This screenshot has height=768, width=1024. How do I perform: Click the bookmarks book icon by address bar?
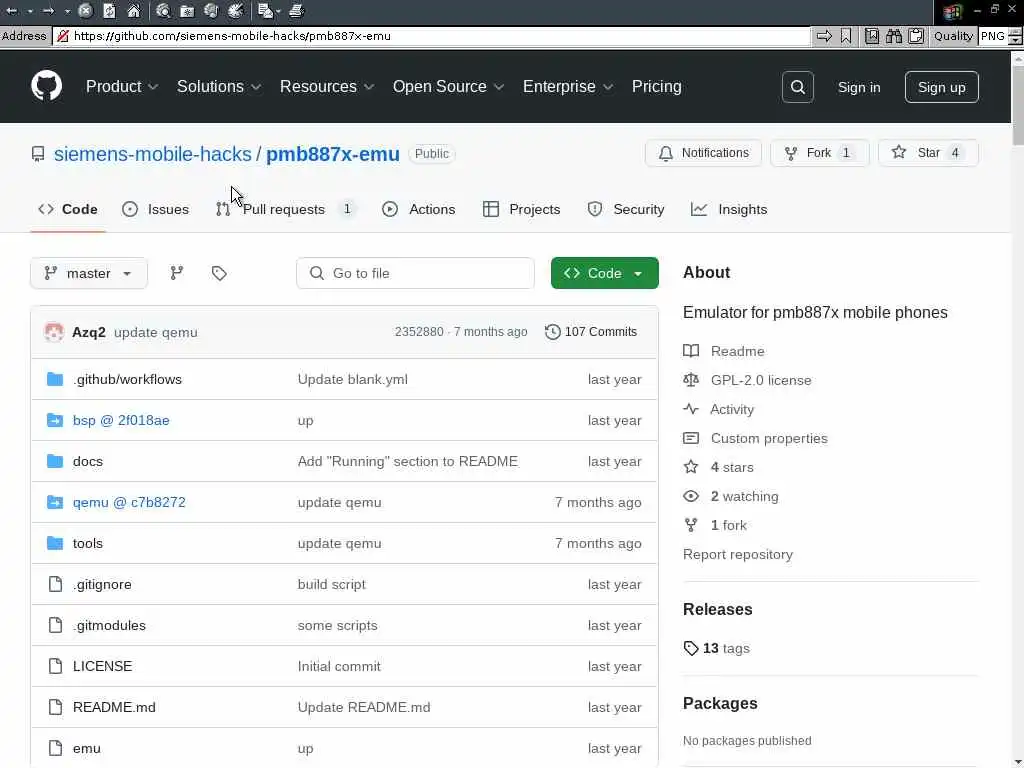[x=872, y=36]
